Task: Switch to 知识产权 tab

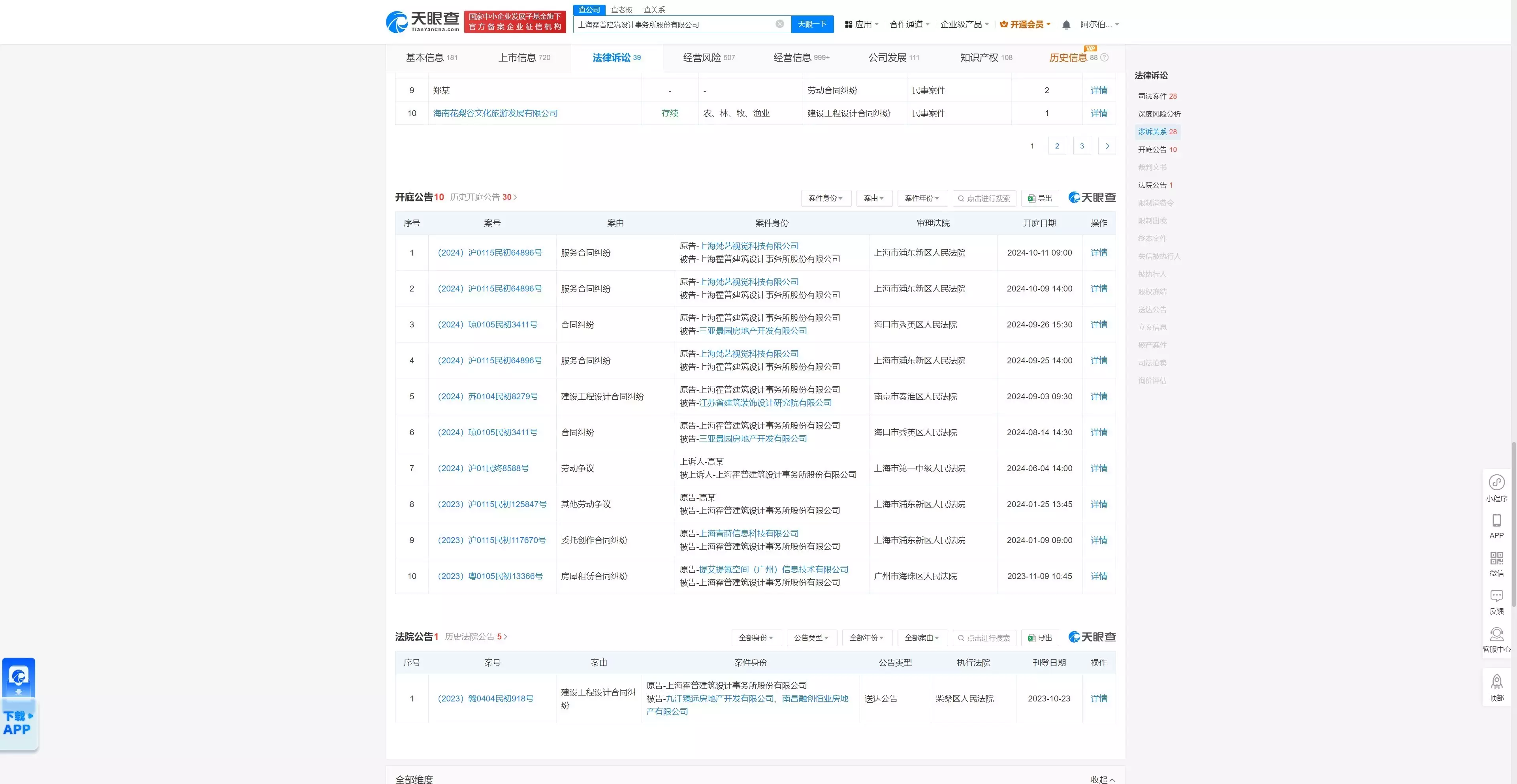Action: coord(986,57)
